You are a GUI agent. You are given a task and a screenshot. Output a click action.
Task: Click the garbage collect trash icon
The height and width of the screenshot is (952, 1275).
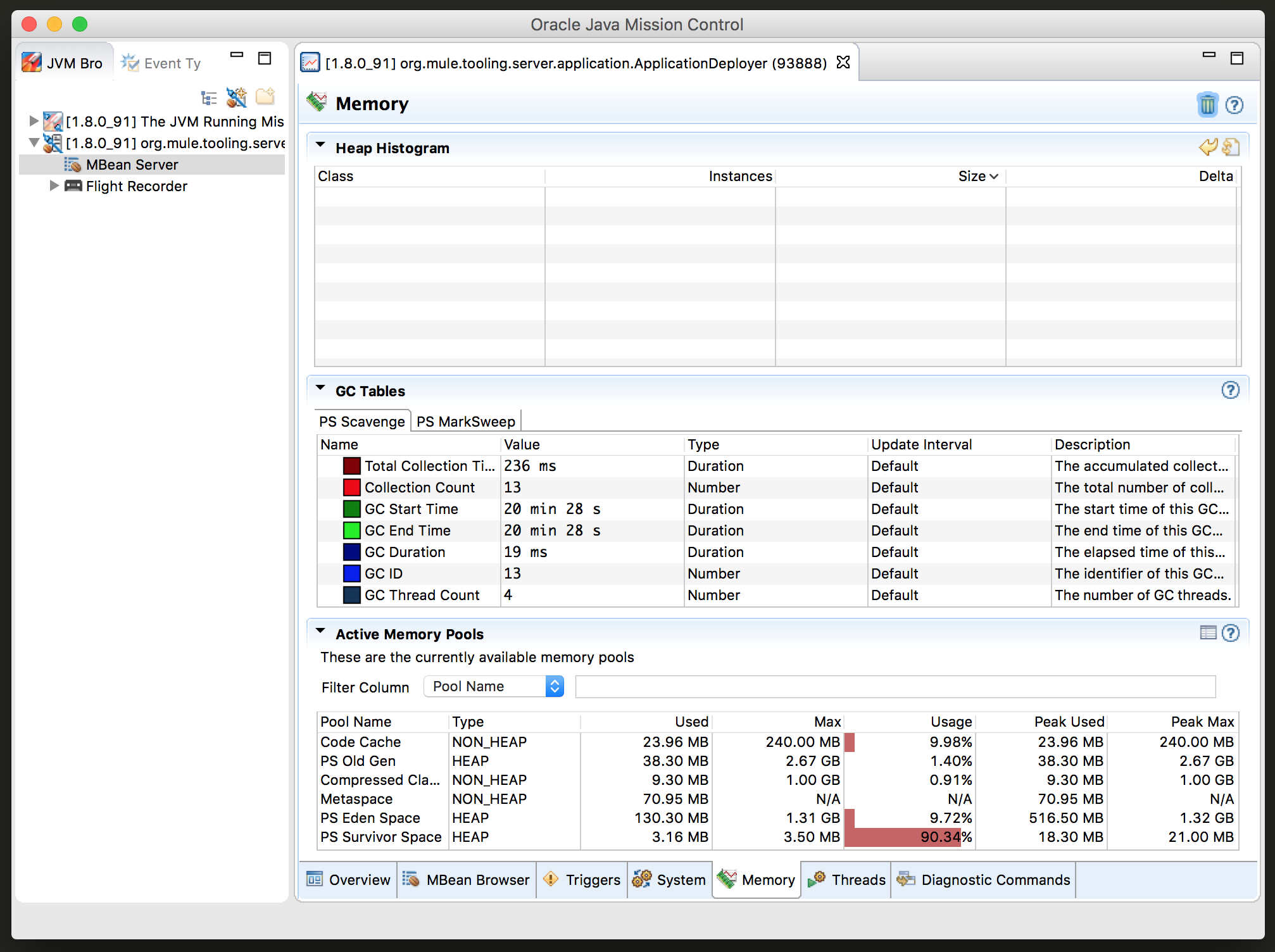click(x=1207, y=104)
